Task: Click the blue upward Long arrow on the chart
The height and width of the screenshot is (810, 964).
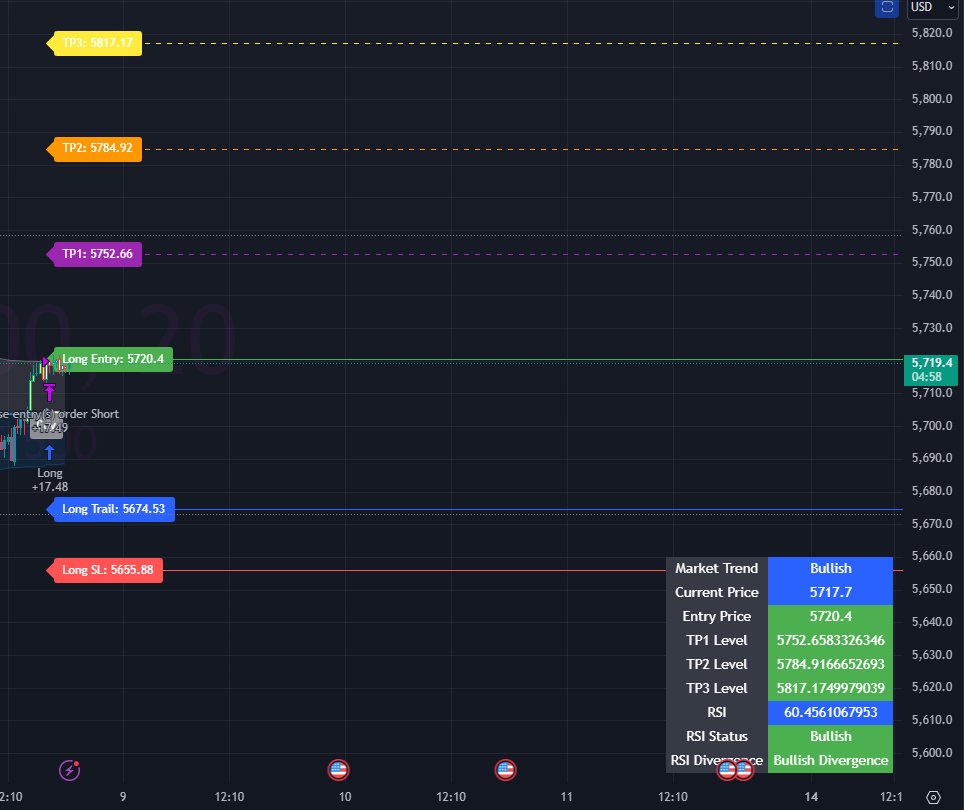Action: [48, 453]
